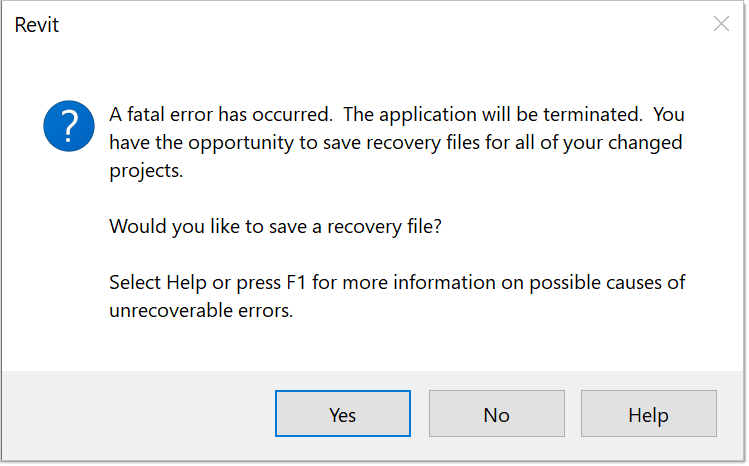The image size is (749, 466).
Task: Click the "Would you like to save a recovery file?" question
Action: (x=275, y=226)
